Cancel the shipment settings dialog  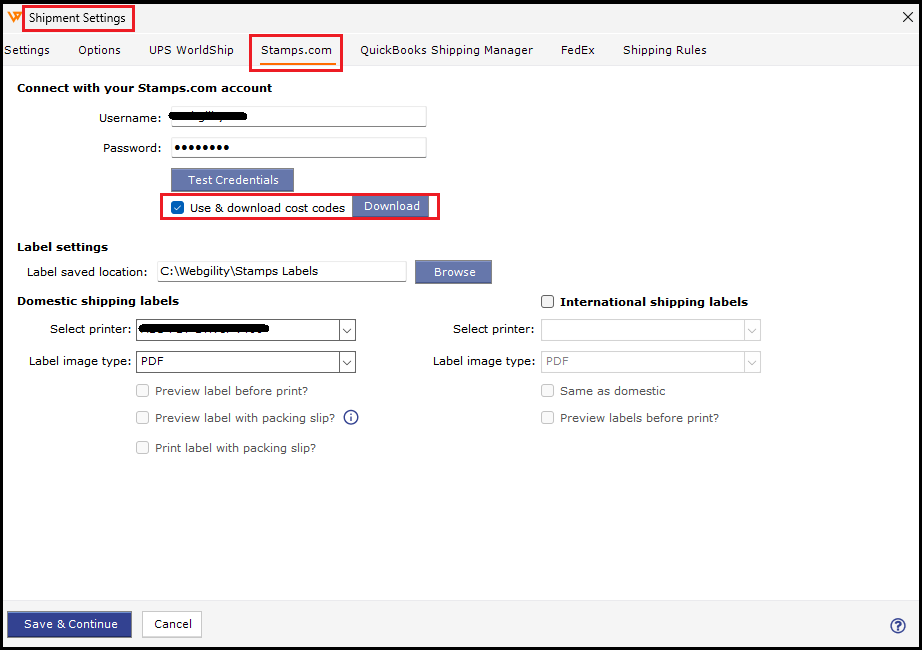click(172, 624)
